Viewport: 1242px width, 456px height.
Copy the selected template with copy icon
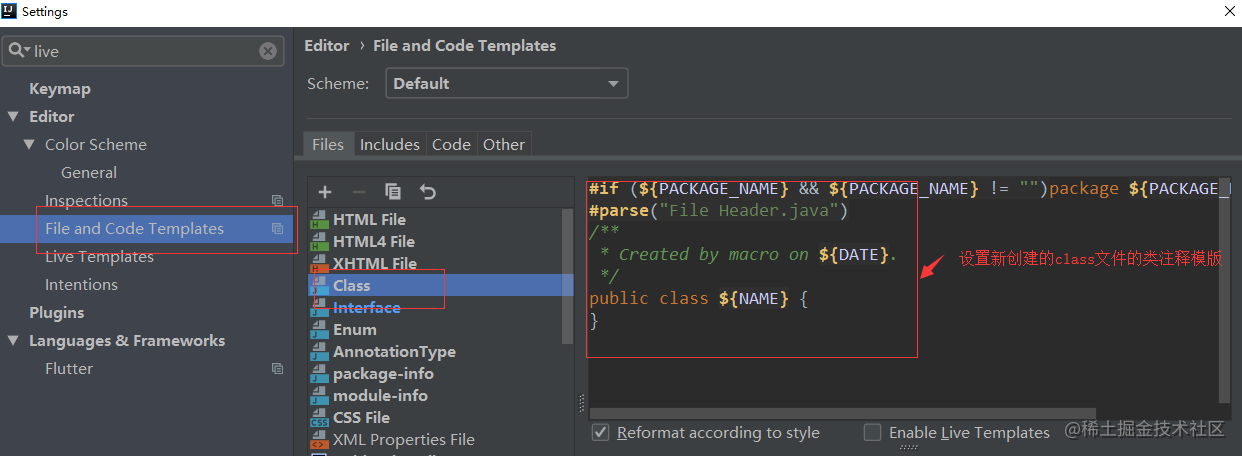(393, 192)
